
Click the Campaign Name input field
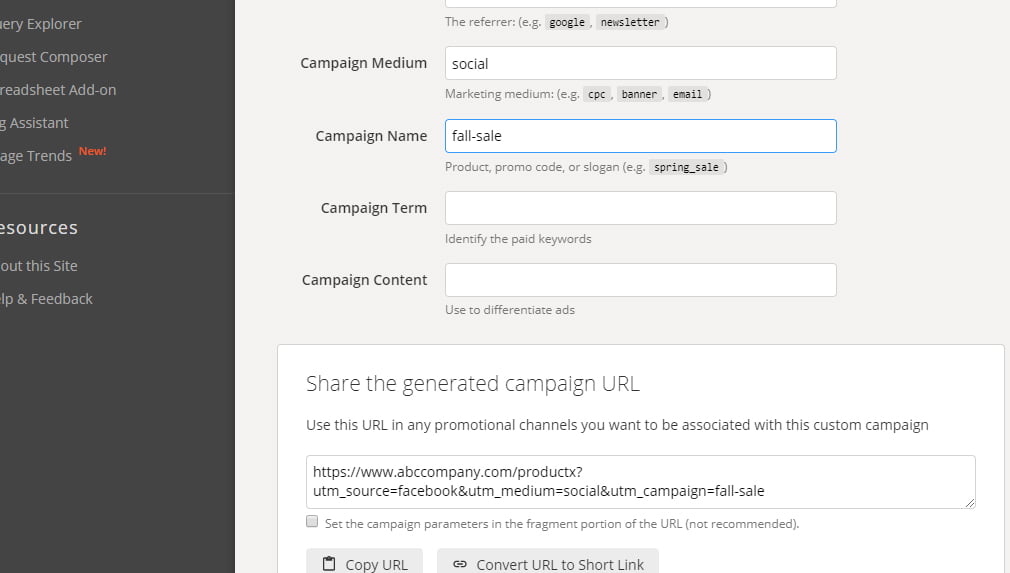pyautogui.click(x=640, y=136)
